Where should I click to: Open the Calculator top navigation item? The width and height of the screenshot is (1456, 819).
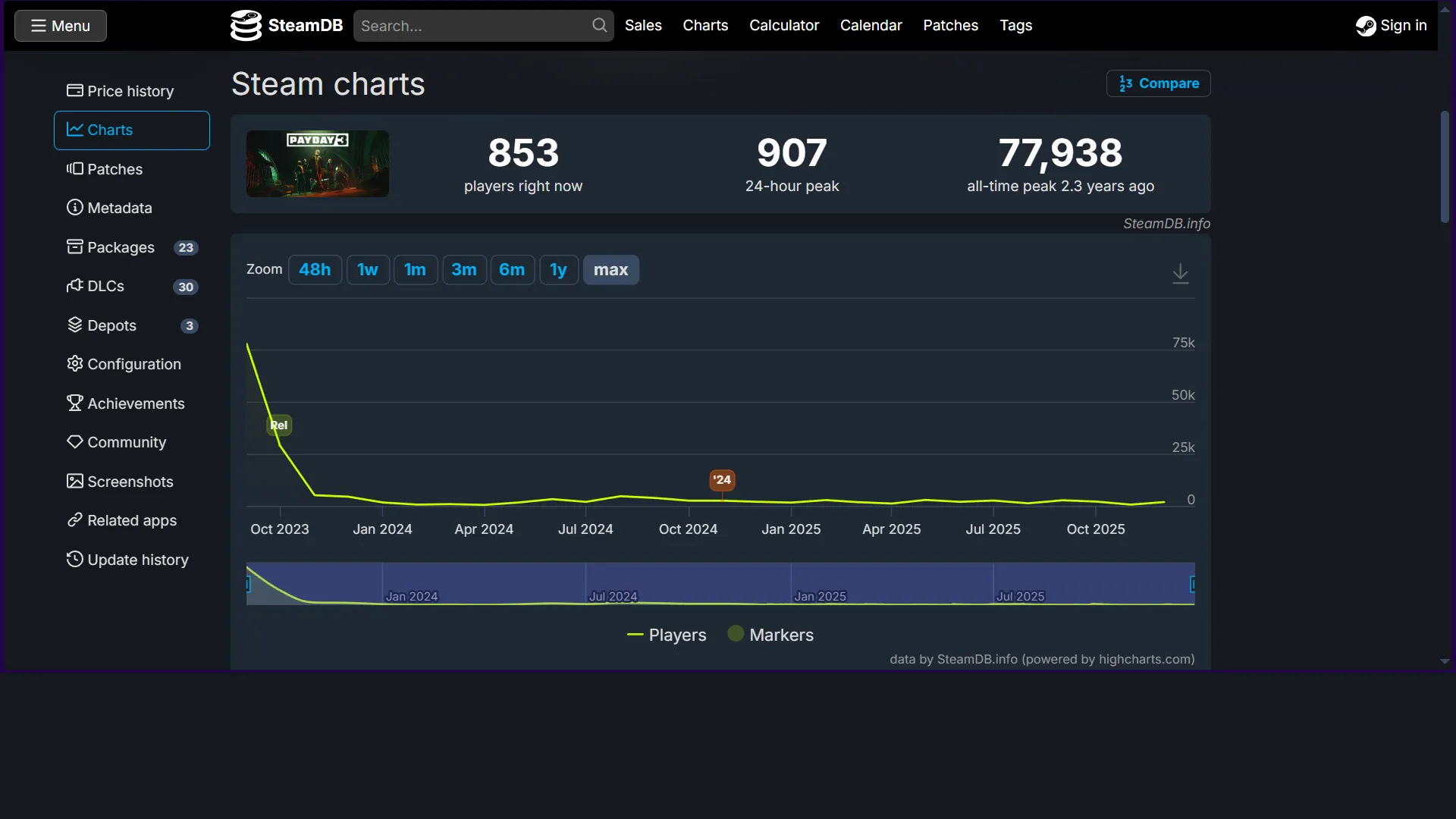(x=784, y=25)
